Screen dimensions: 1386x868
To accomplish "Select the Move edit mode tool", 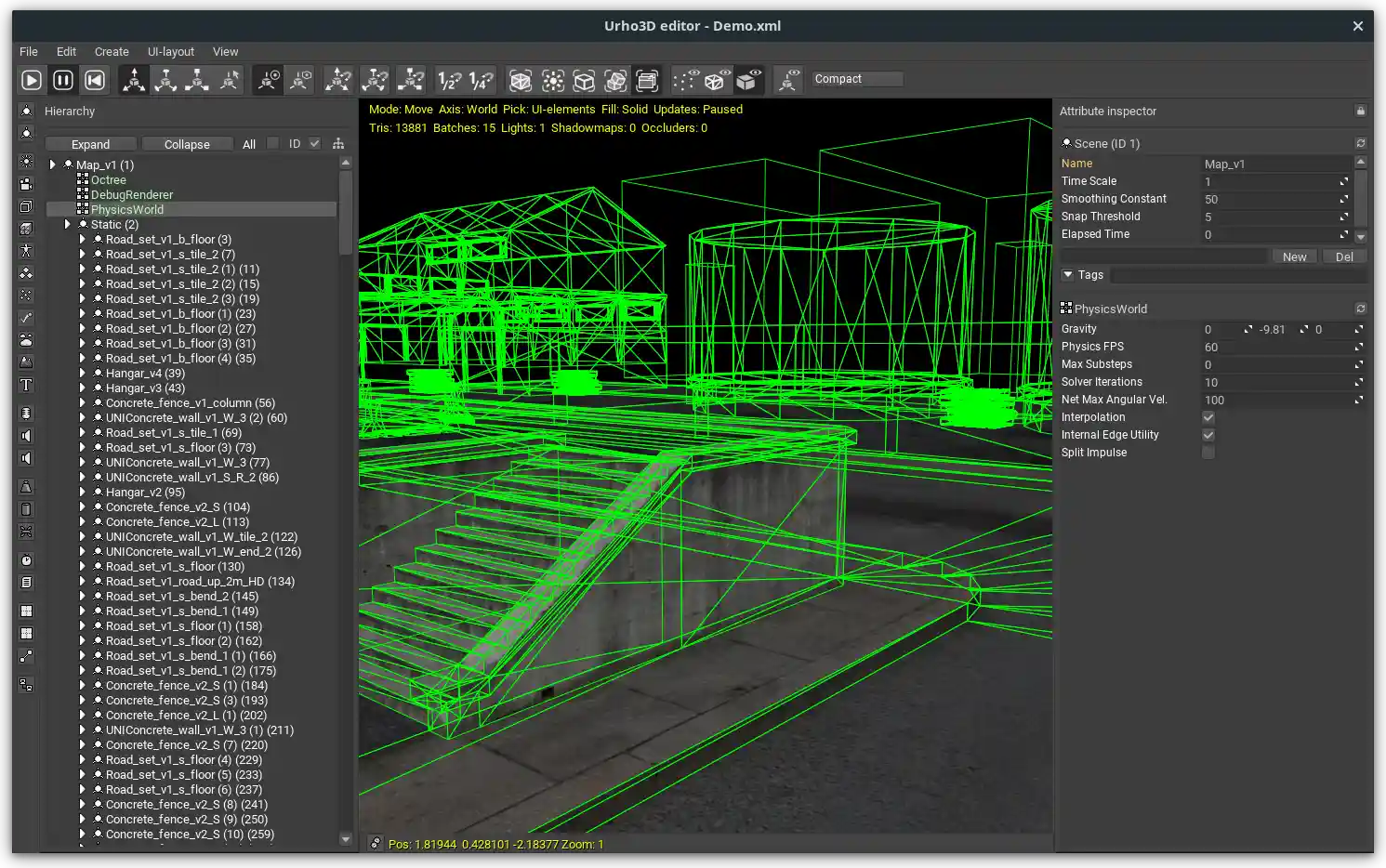I will click(133, 80).
